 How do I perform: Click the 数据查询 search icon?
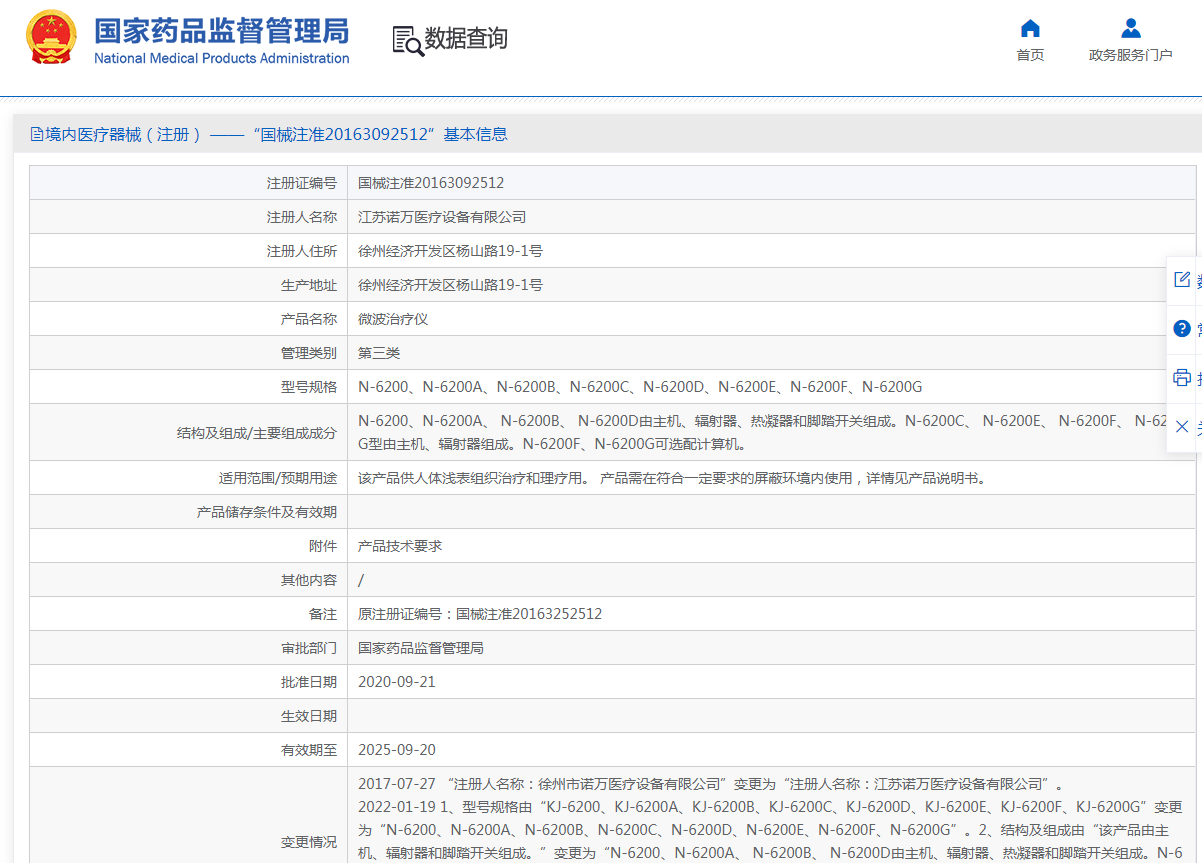(x=408, y=40)
